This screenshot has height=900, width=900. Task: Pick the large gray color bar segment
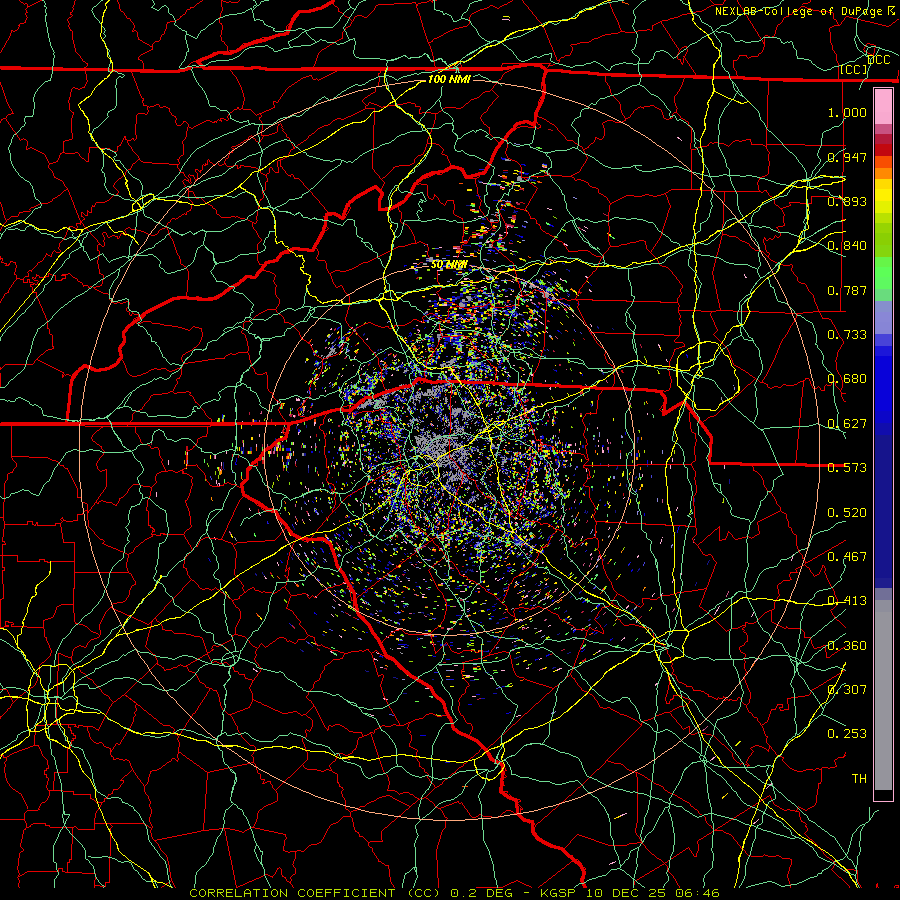point(883,695)
